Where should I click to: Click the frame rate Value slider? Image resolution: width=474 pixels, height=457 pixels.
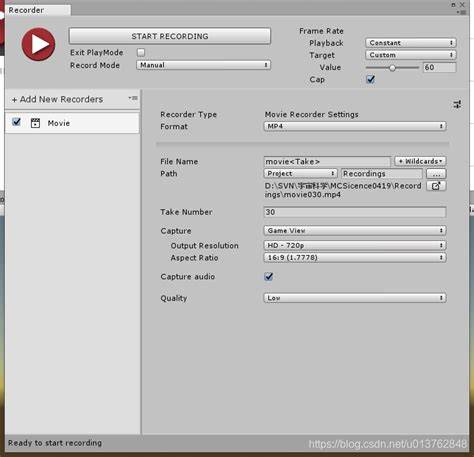[x=392, y=68]
